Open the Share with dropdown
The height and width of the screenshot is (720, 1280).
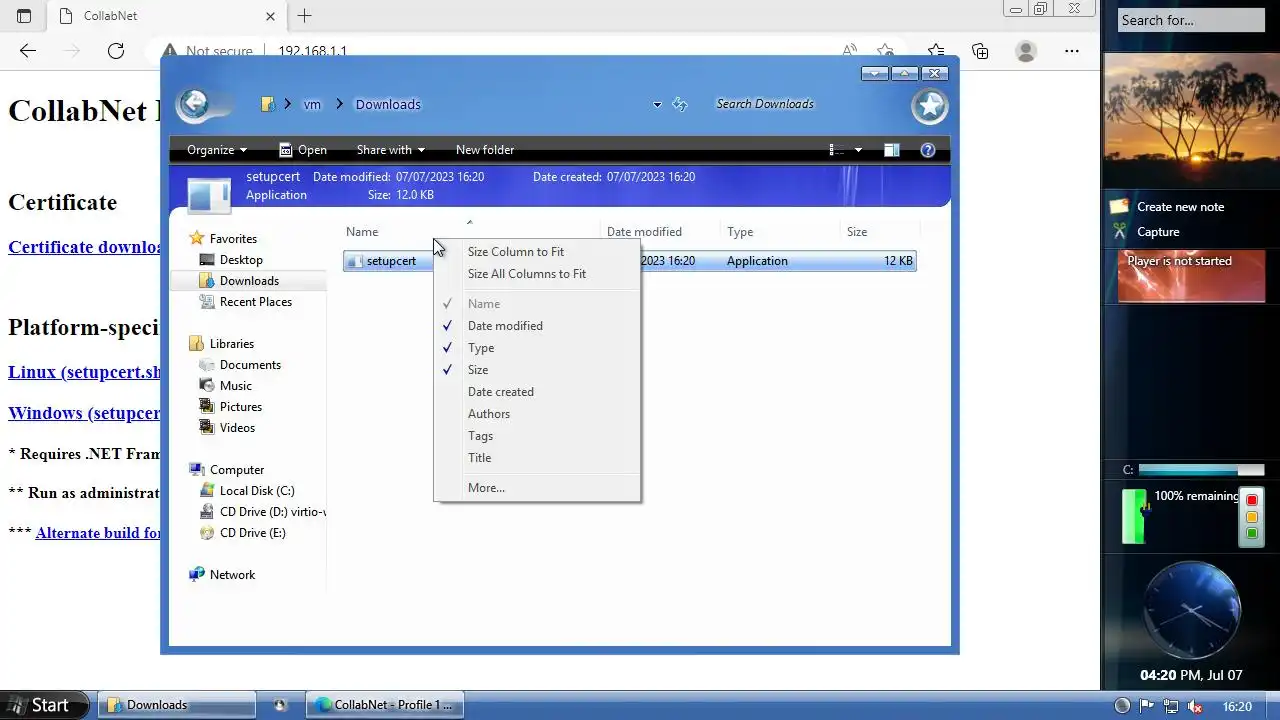[x=391, y=150]
